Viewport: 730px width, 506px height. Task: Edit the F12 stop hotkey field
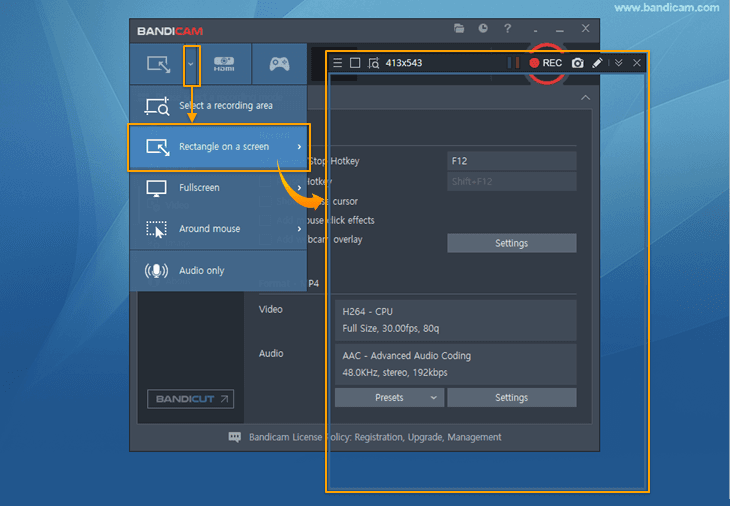(x=512, y=161)
